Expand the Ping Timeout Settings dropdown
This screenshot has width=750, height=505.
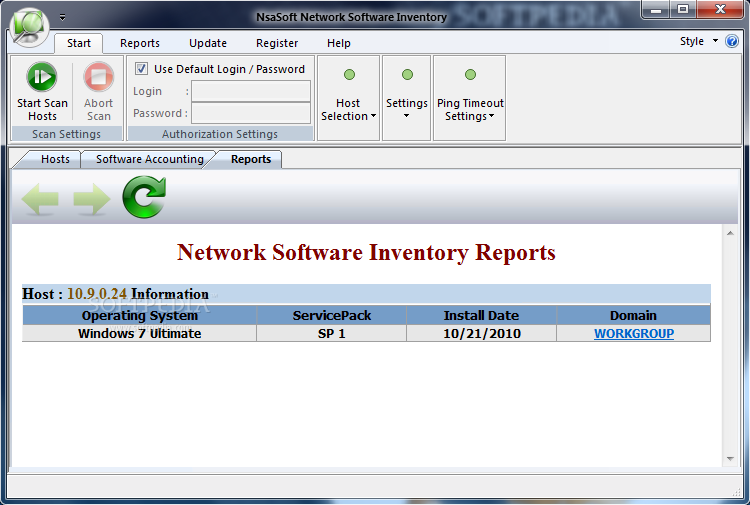[470, 98]
